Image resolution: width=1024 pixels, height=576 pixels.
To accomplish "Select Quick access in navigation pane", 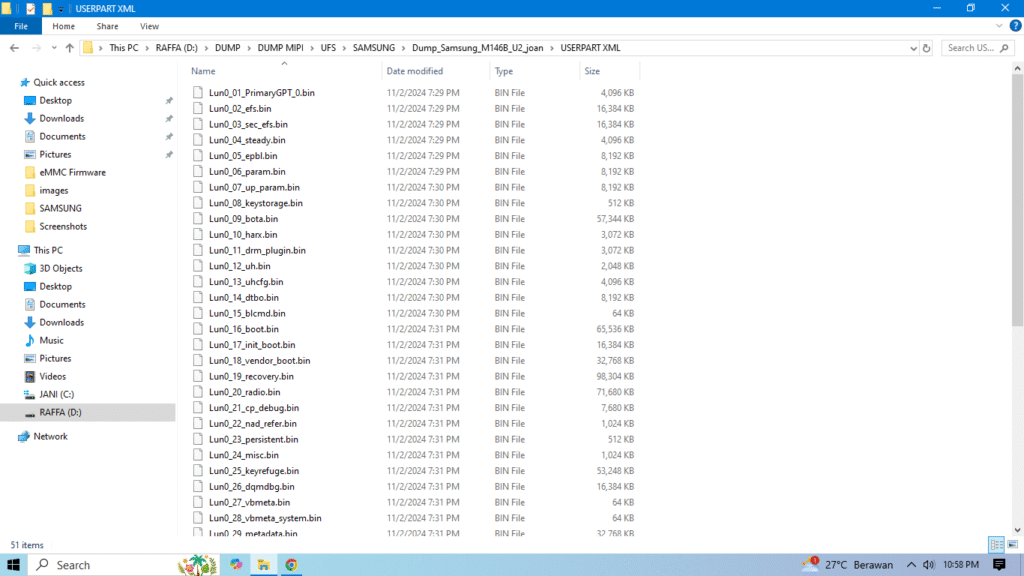I will [59, 82].
